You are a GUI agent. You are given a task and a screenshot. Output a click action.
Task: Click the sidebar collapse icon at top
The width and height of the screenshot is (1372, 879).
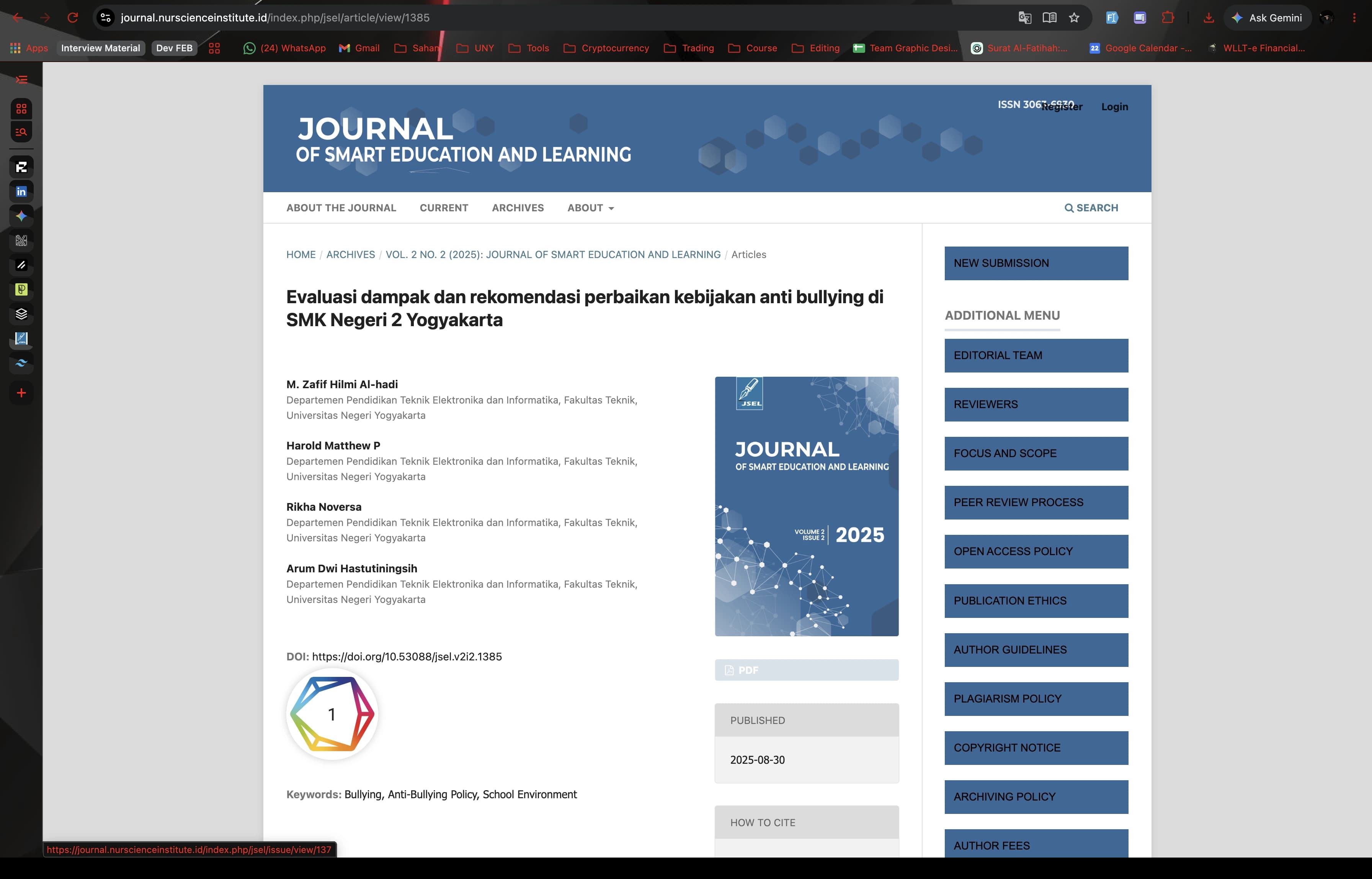point(21,79)
